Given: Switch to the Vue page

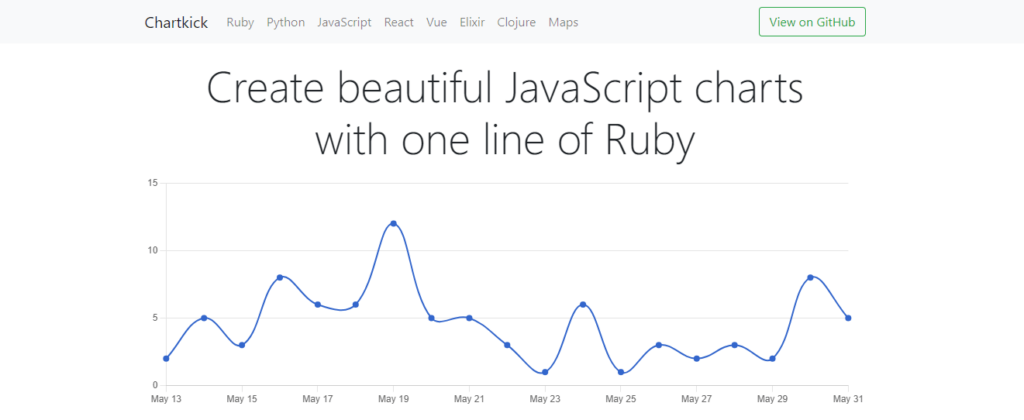Looking at the screenshot, I should [437, 22].
